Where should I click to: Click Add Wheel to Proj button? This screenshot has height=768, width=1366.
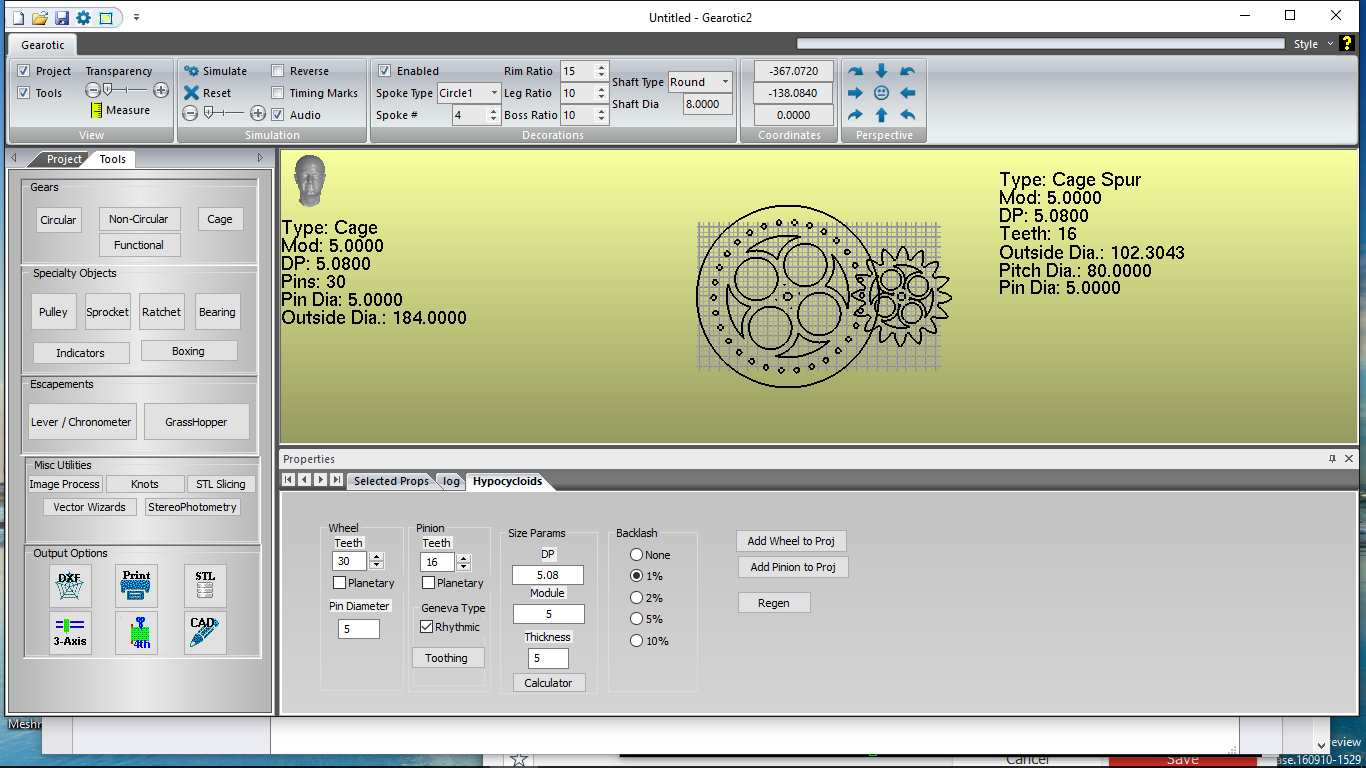point(791,541)
